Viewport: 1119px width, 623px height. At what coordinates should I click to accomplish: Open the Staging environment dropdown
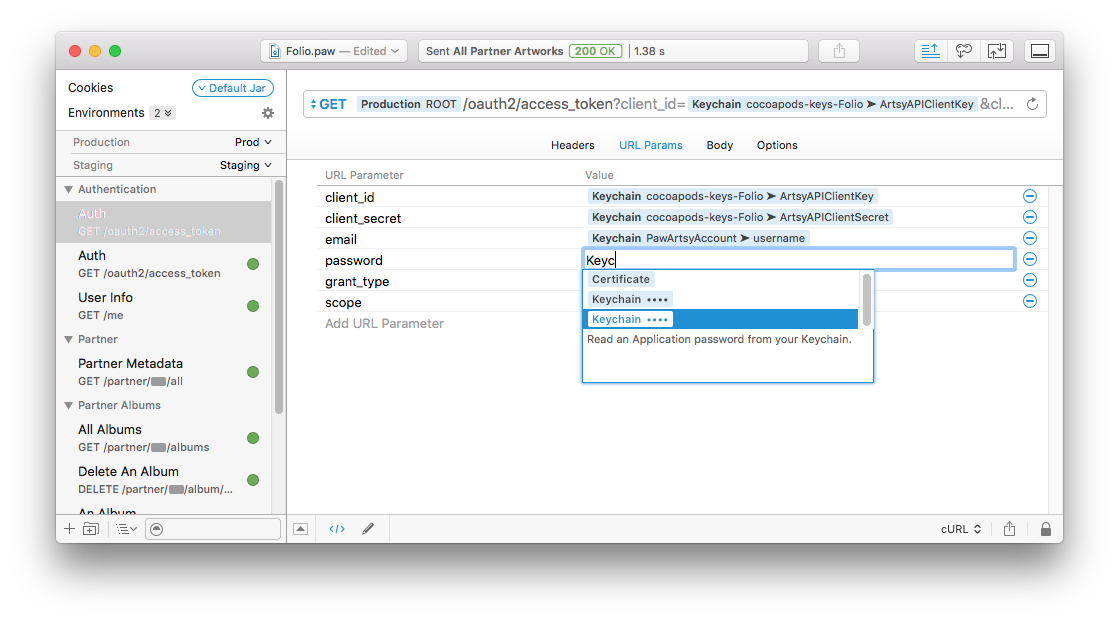click(245, 165)
